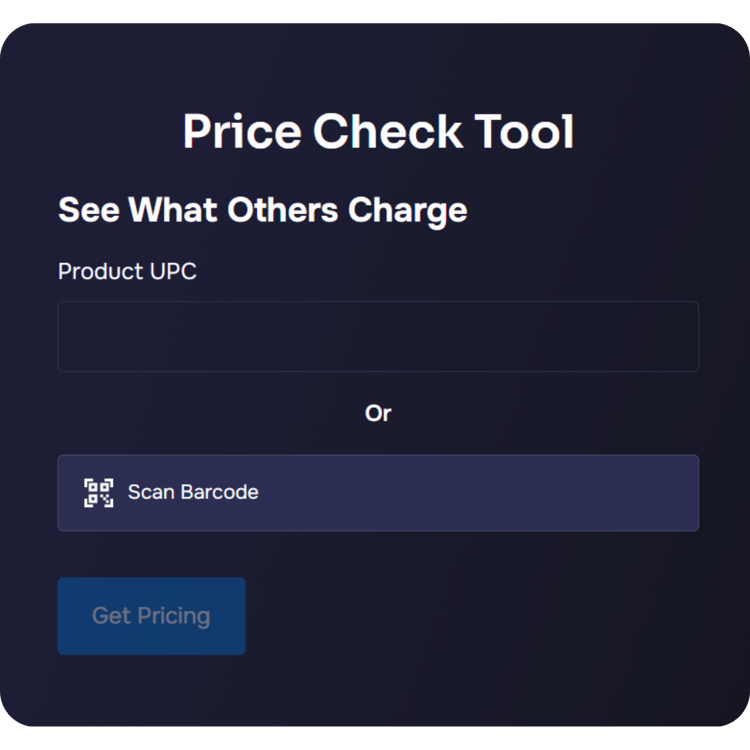Hit the blue Get Pricing button
This screenshot has width=750, height=750.
coord(151,616)
